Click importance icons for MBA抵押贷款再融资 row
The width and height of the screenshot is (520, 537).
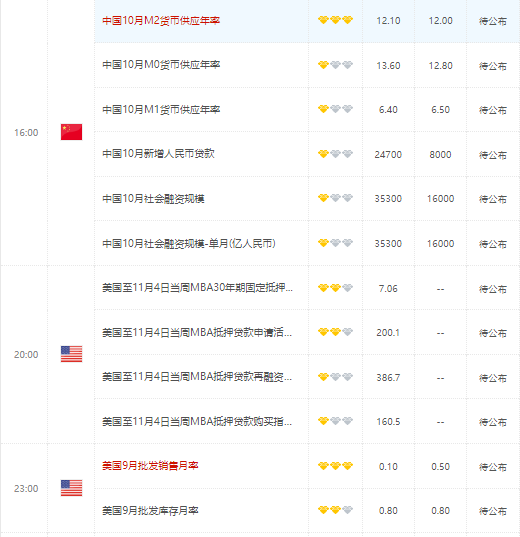tap(335, 377)
